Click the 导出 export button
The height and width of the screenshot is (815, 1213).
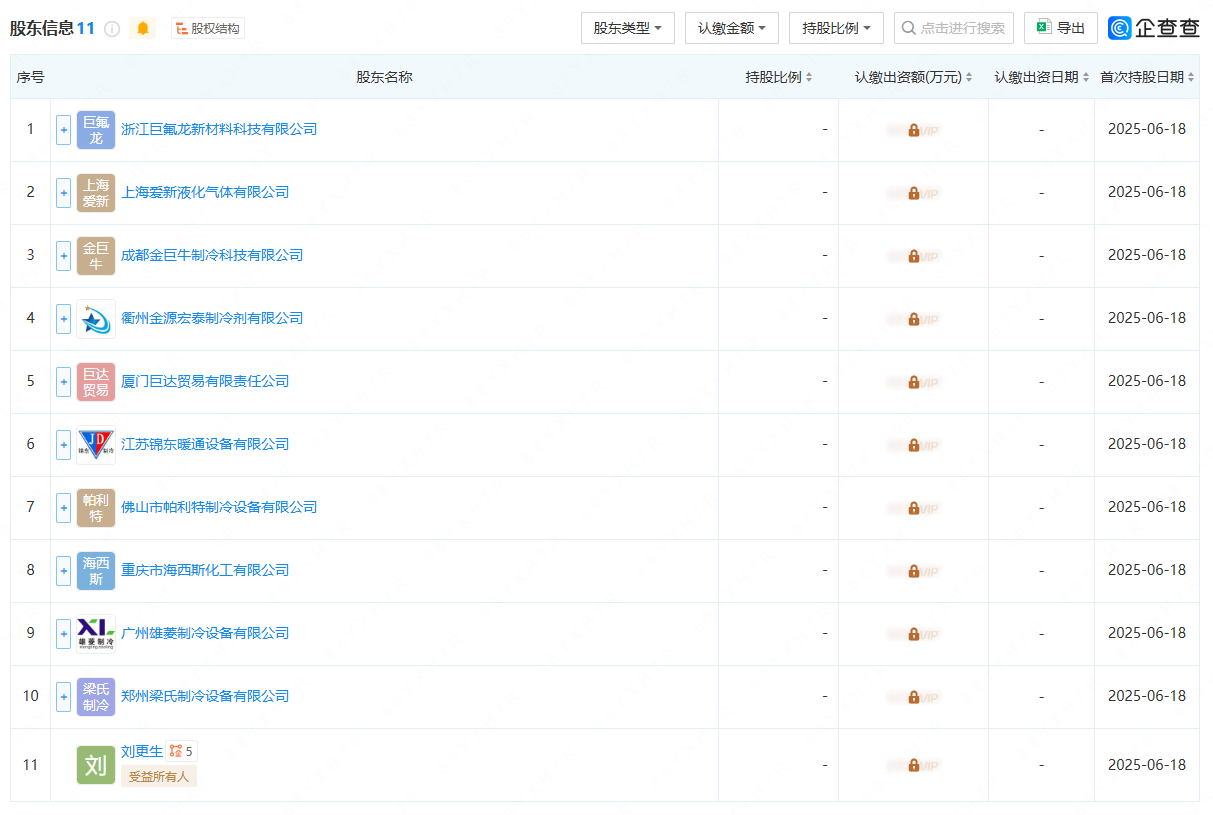point(1061,28)
